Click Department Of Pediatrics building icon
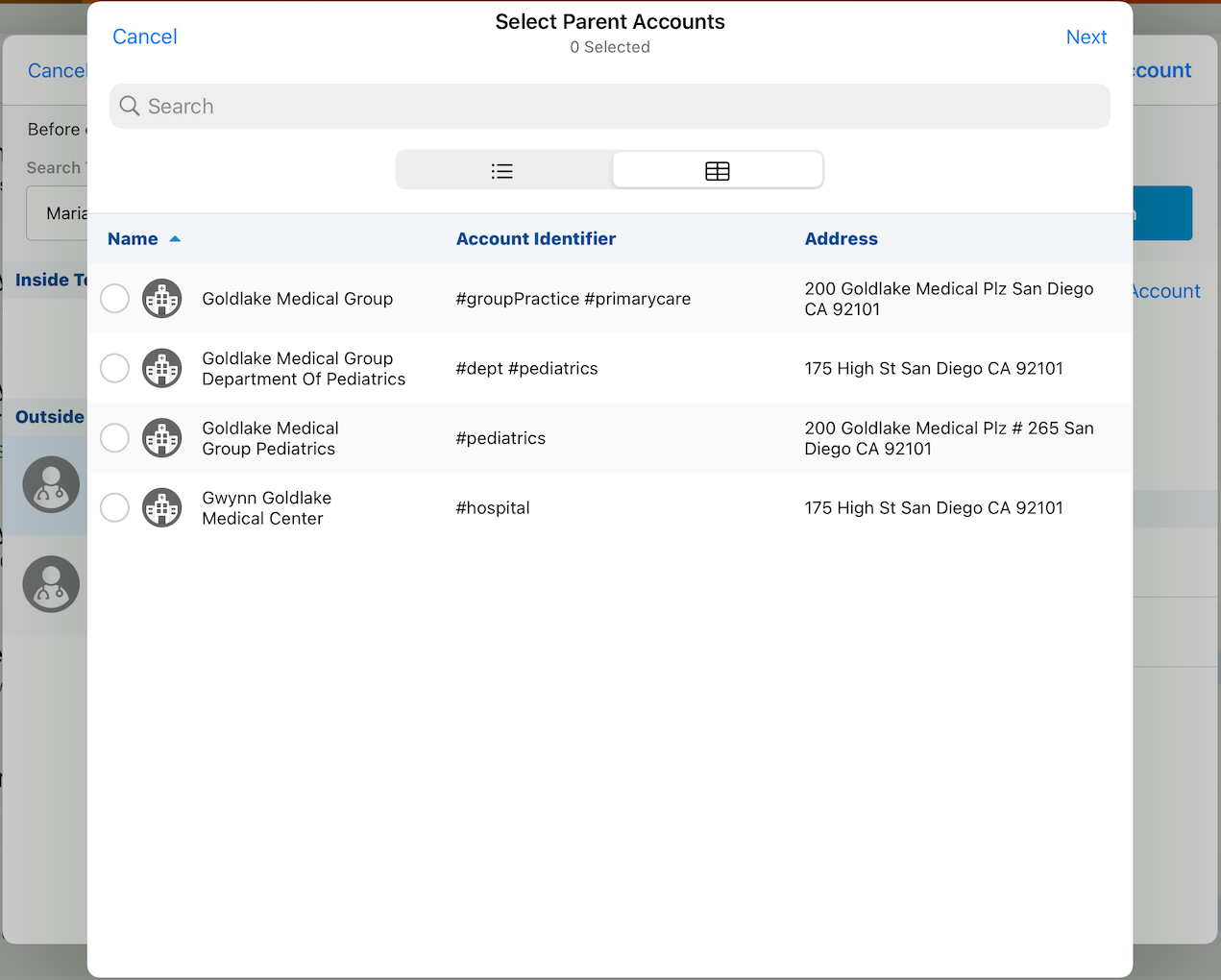 tap(161, 368)
